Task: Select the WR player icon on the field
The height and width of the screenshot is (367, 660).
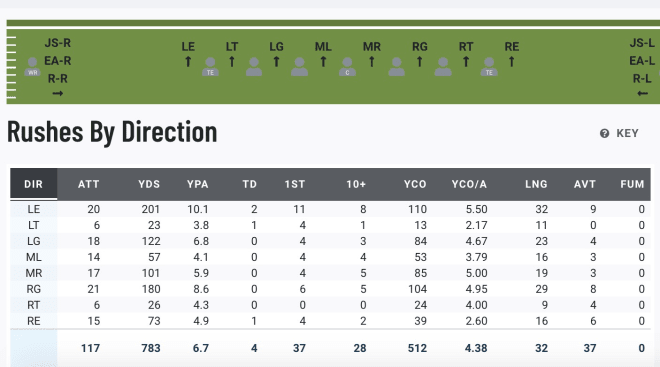Action: pos(32,67)
